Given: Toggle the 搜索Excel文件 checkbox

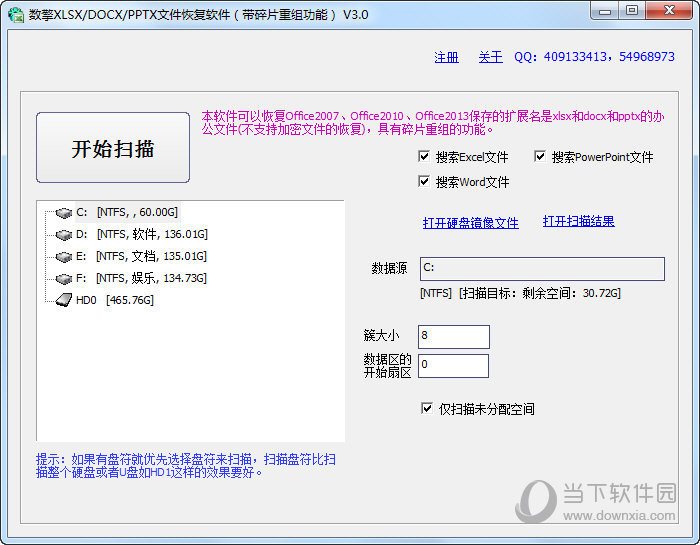Looking at the screenshot, I should [424, 156].
